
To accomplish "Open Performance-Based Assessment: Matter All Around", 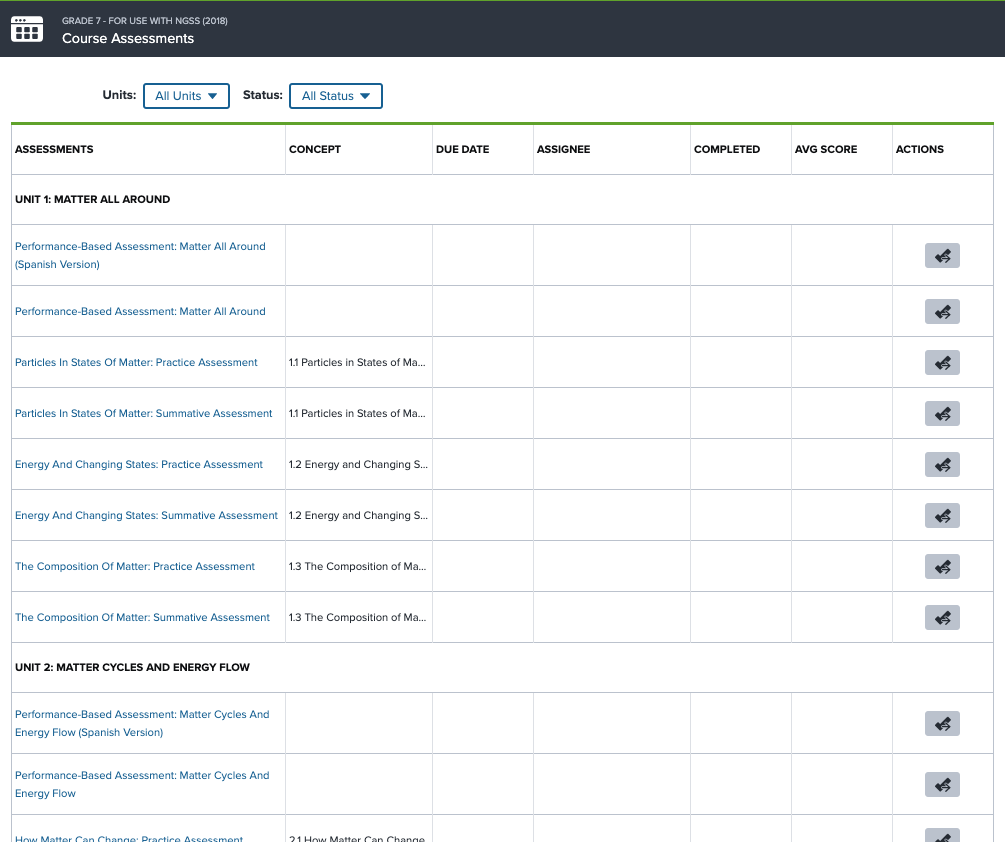I will click(140, 311).
